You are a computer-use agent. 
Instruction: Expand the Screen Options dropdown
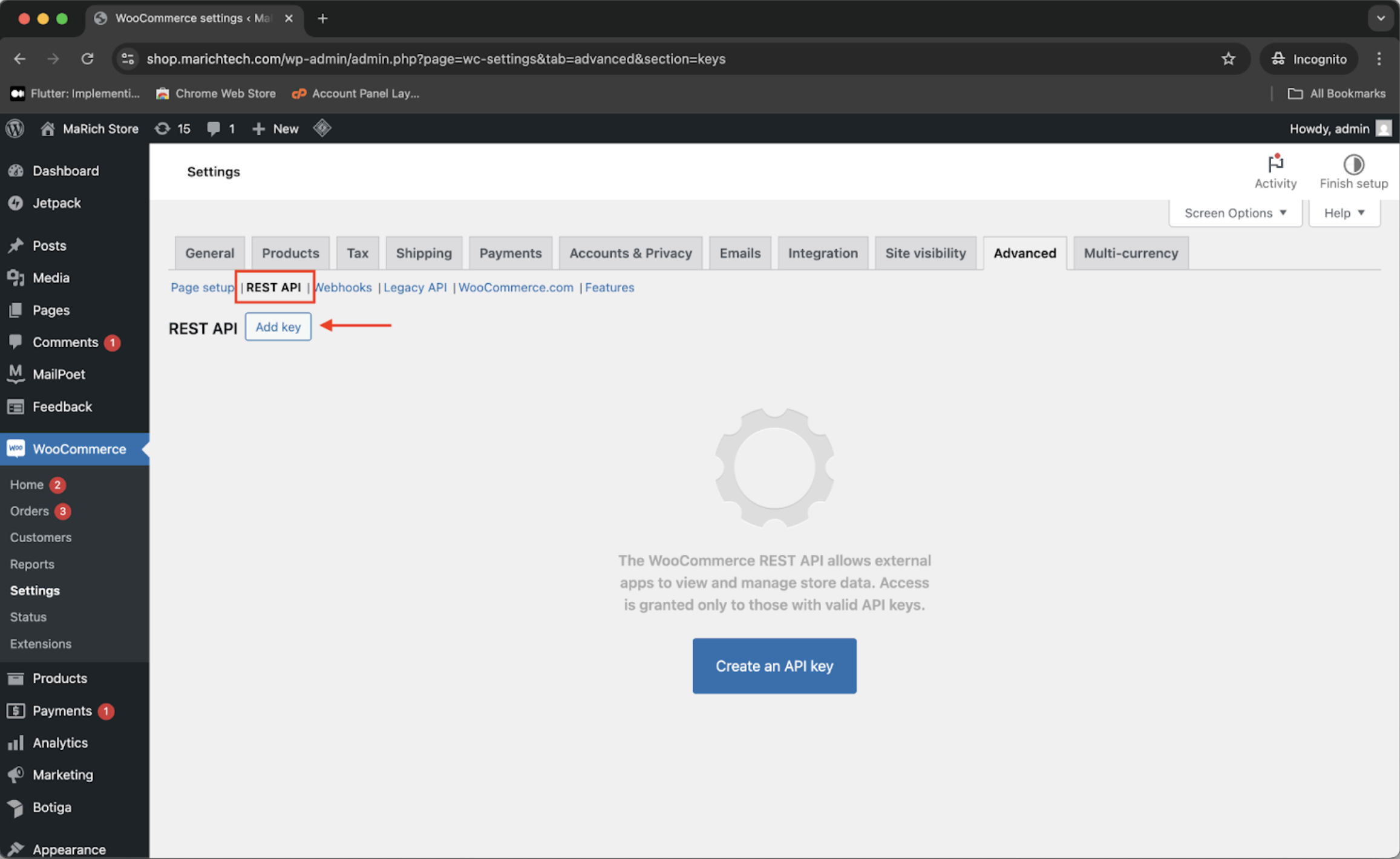pos(1235,213)
